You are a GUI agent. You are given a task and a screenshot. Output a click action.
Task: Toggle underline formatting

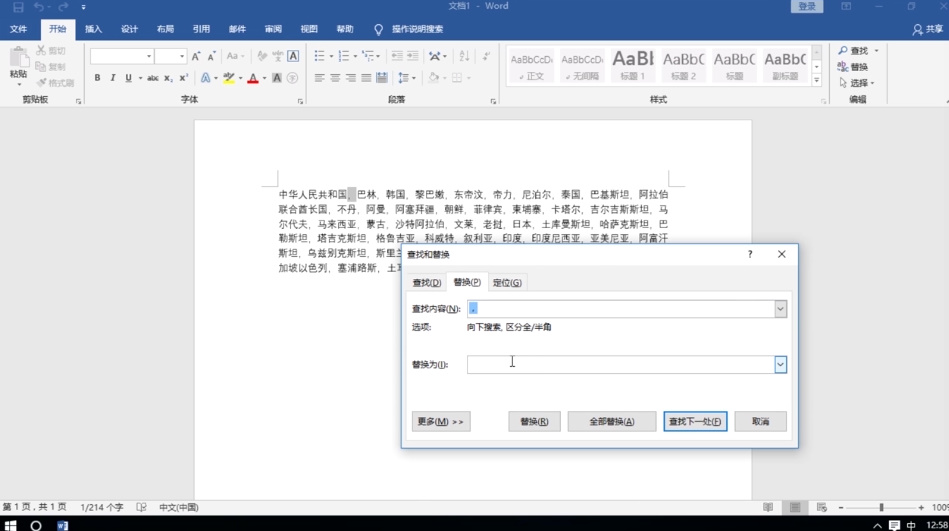coord(128,78)
